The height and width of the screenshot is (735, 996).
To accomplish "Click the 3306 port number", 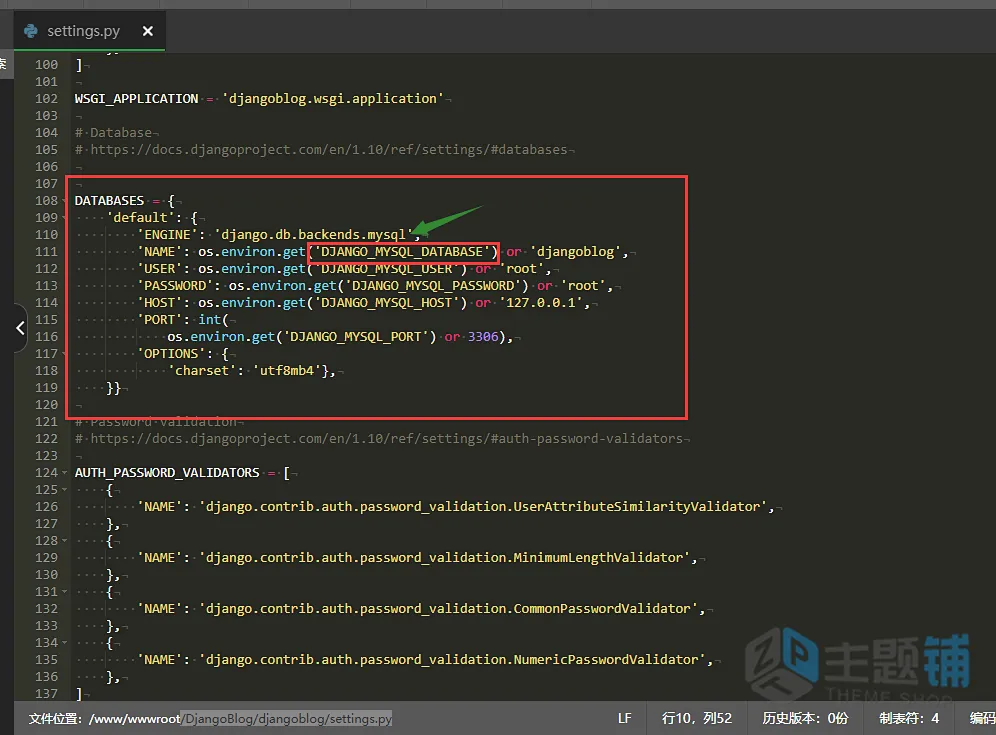I will (x=483, y=337).
